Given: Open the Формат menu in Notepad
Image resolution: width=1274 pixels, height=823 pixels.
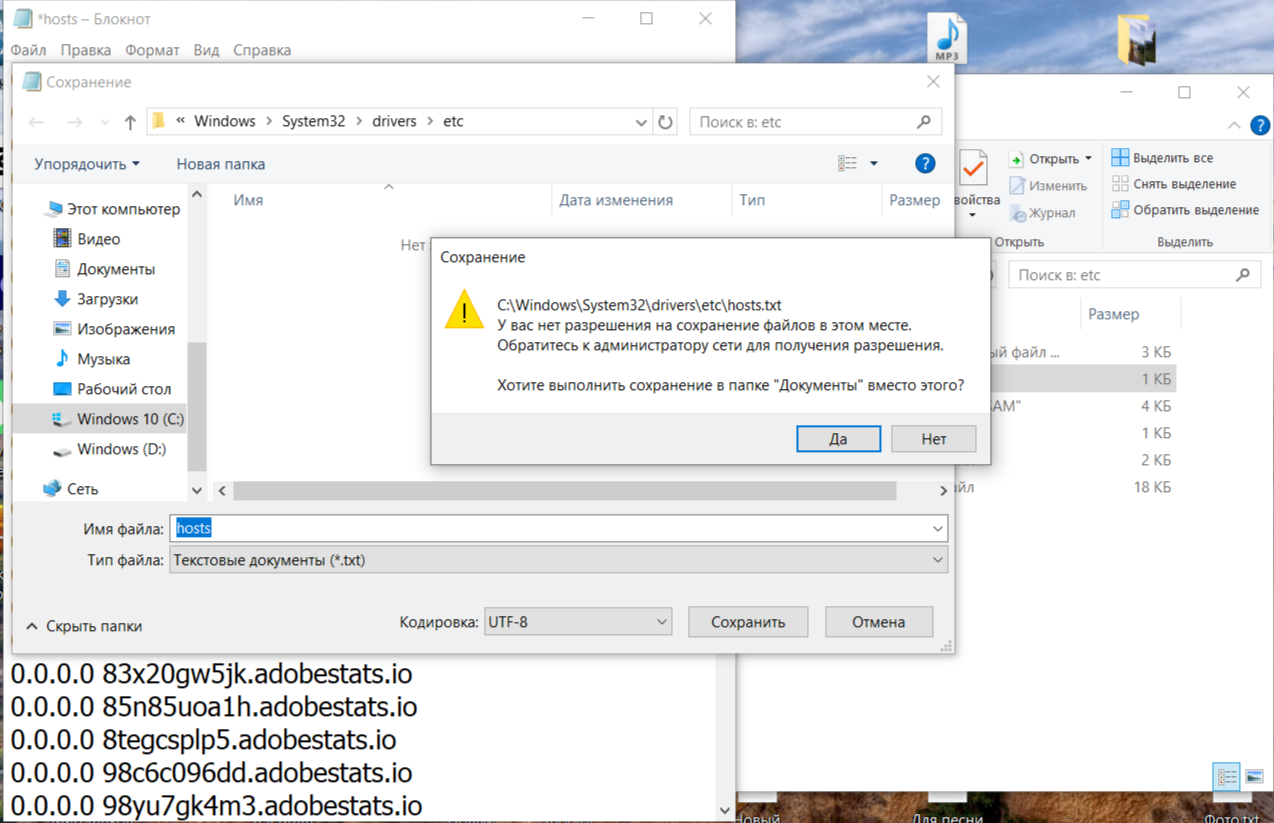Looking at the screenshot, I should pyautogui.click(x=152, y=50).
